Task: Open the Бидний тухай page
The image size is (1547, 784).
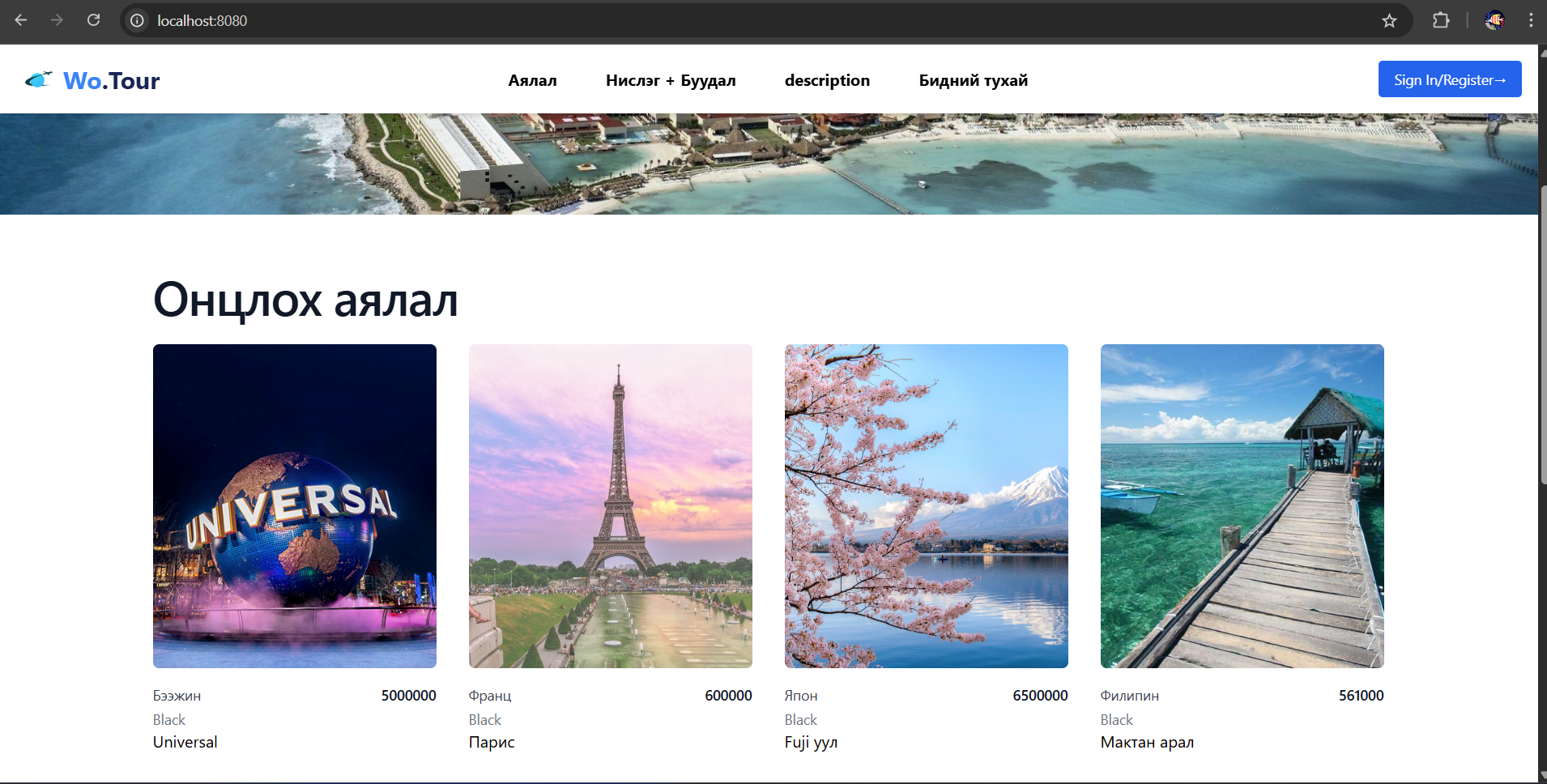Action: coord(973,80)
